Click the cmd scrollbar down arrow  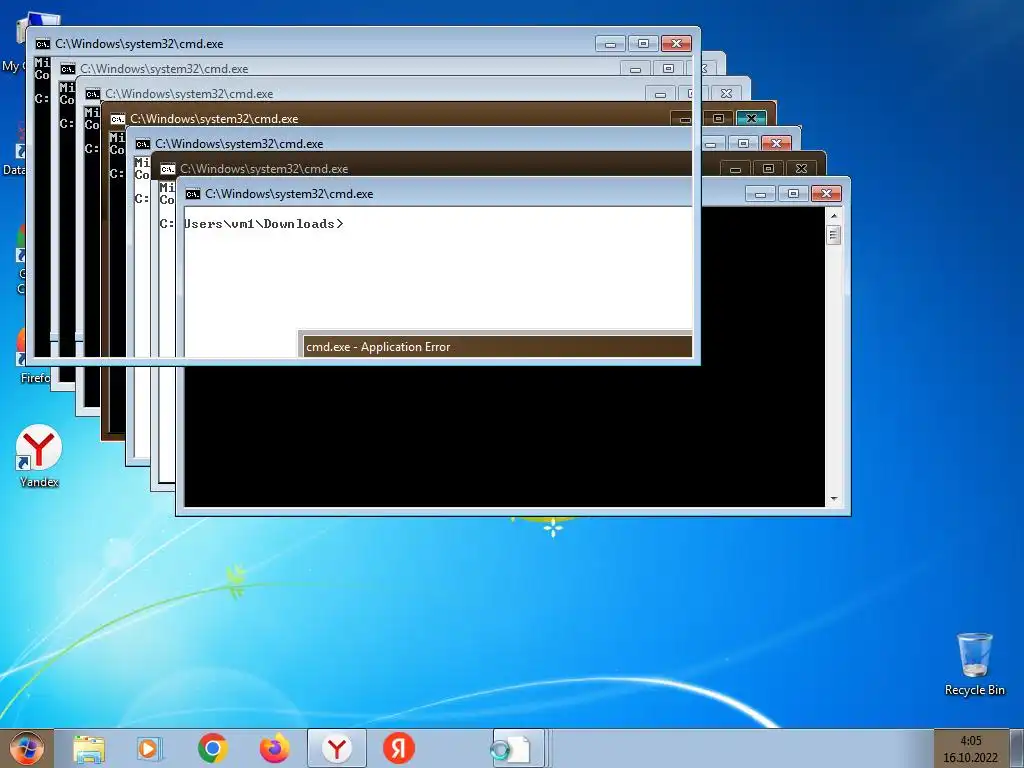pos(834,499)
